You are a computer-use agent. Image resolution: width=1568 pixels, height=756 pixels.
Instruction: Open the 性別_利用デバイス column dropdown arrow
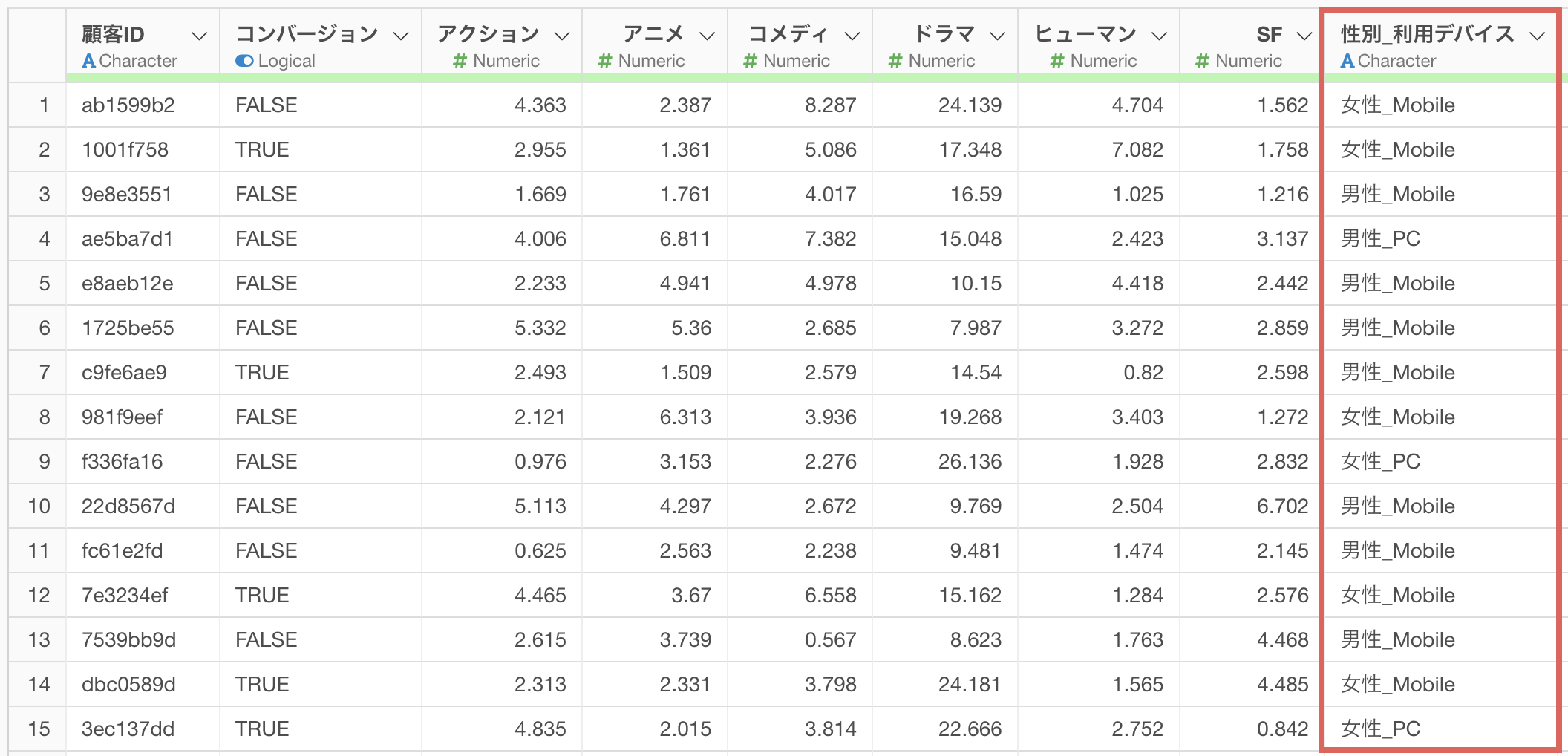point(1537,36)
